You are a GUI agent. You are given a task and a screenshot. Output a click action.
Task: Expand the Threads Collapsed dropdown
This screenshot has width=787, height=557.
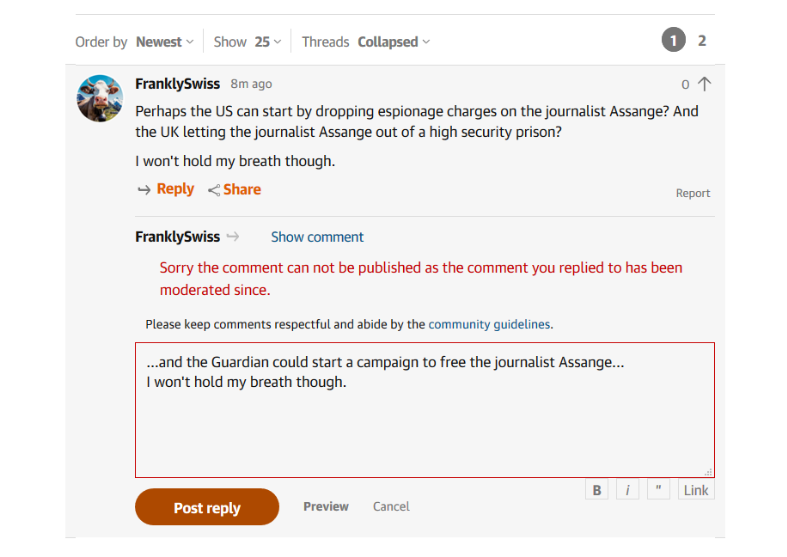point(394,42)
